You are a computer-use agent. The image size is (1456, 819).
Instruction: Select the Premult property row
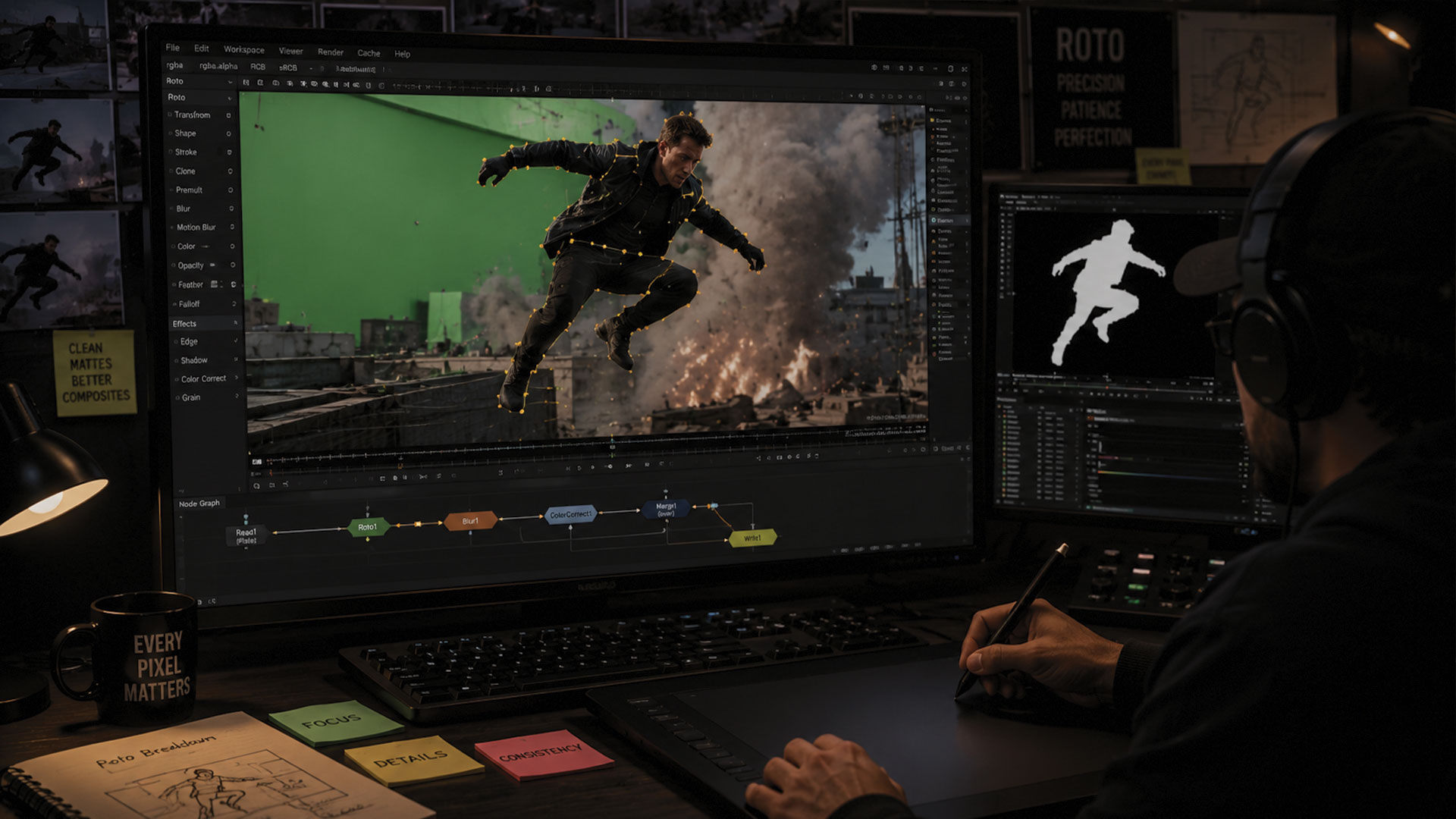(x=202, y=190)
